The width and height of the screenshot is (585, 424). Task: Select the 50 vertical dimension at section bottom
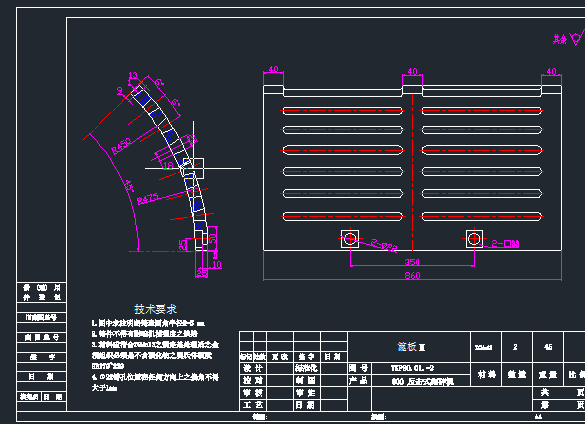pyautogui.click(x=212, y=238)
